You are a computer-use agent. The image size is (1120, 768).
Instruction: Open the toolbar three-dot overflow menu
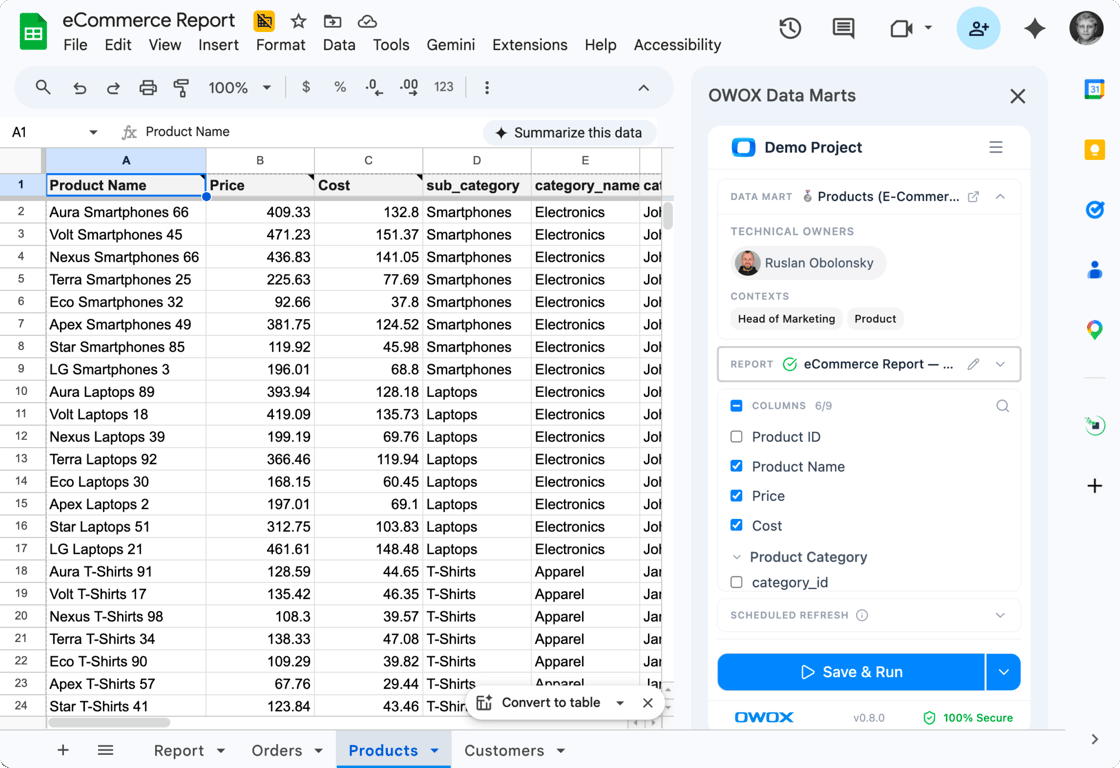tap(487, 88)
